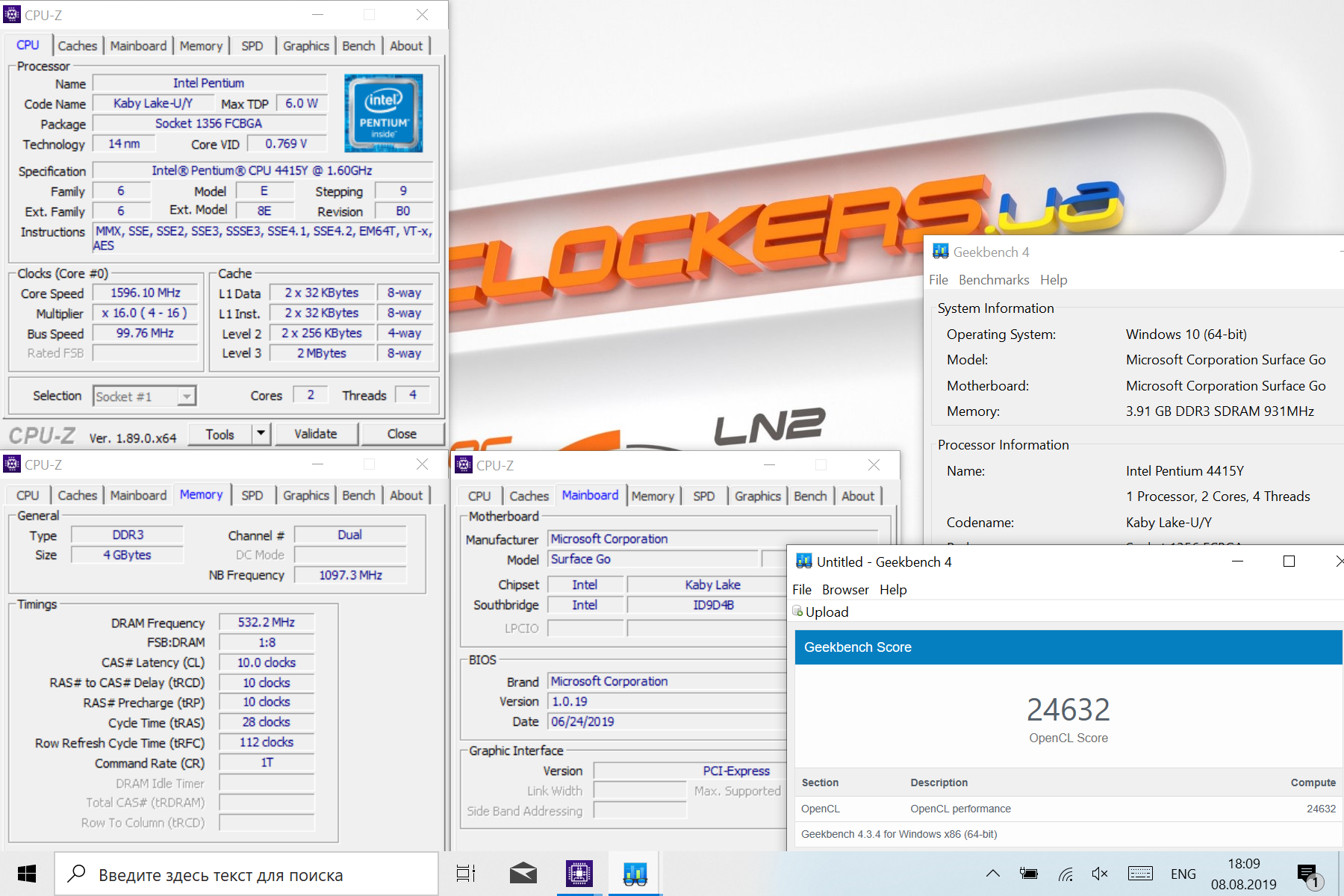The height and width of the screenshot is (896, 1344).
Task: Maximize the Untitled Geekbench window
Action: pos(1289,561)
